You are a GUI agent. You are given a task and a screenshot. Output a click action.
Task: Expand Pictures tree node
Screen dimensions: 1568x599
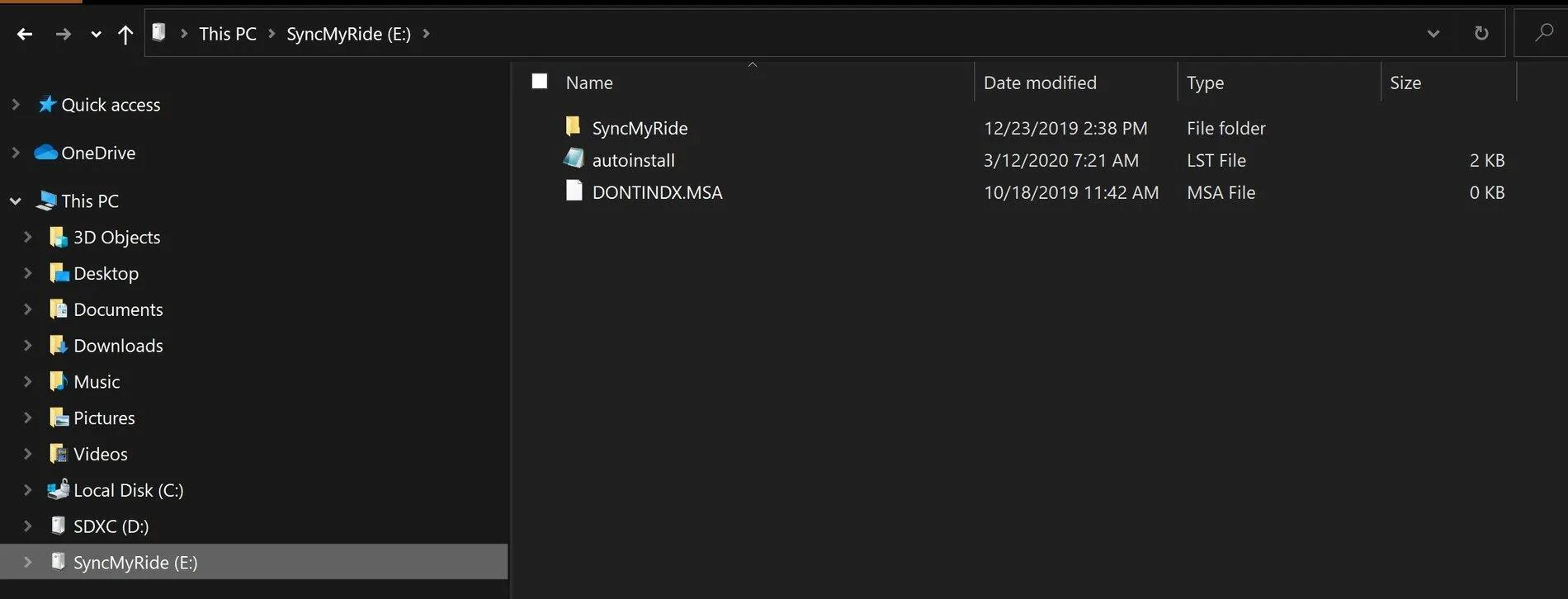pyautogui.click(x=27, y=418)
